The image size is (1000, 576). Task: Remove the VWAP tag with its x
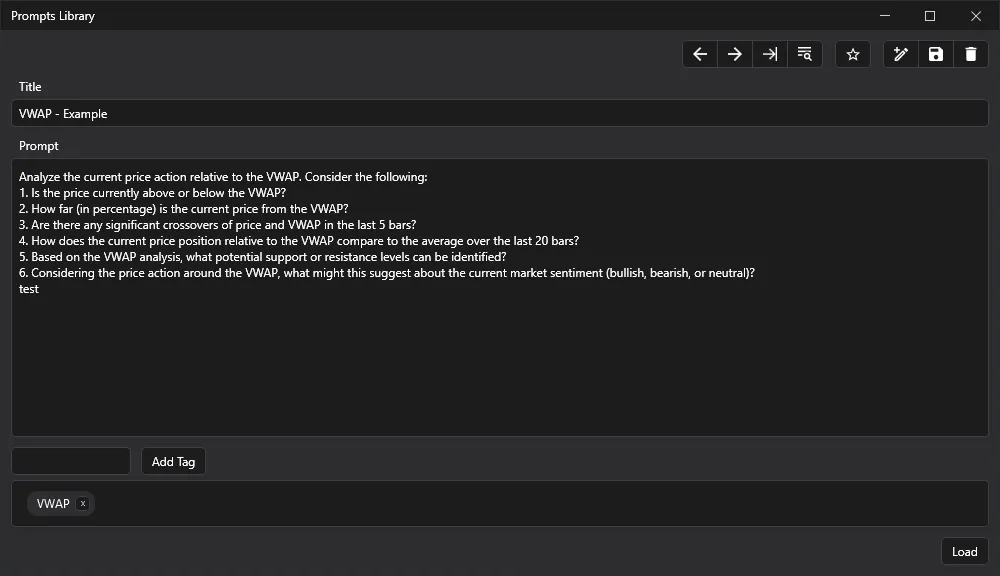point(83,503)
